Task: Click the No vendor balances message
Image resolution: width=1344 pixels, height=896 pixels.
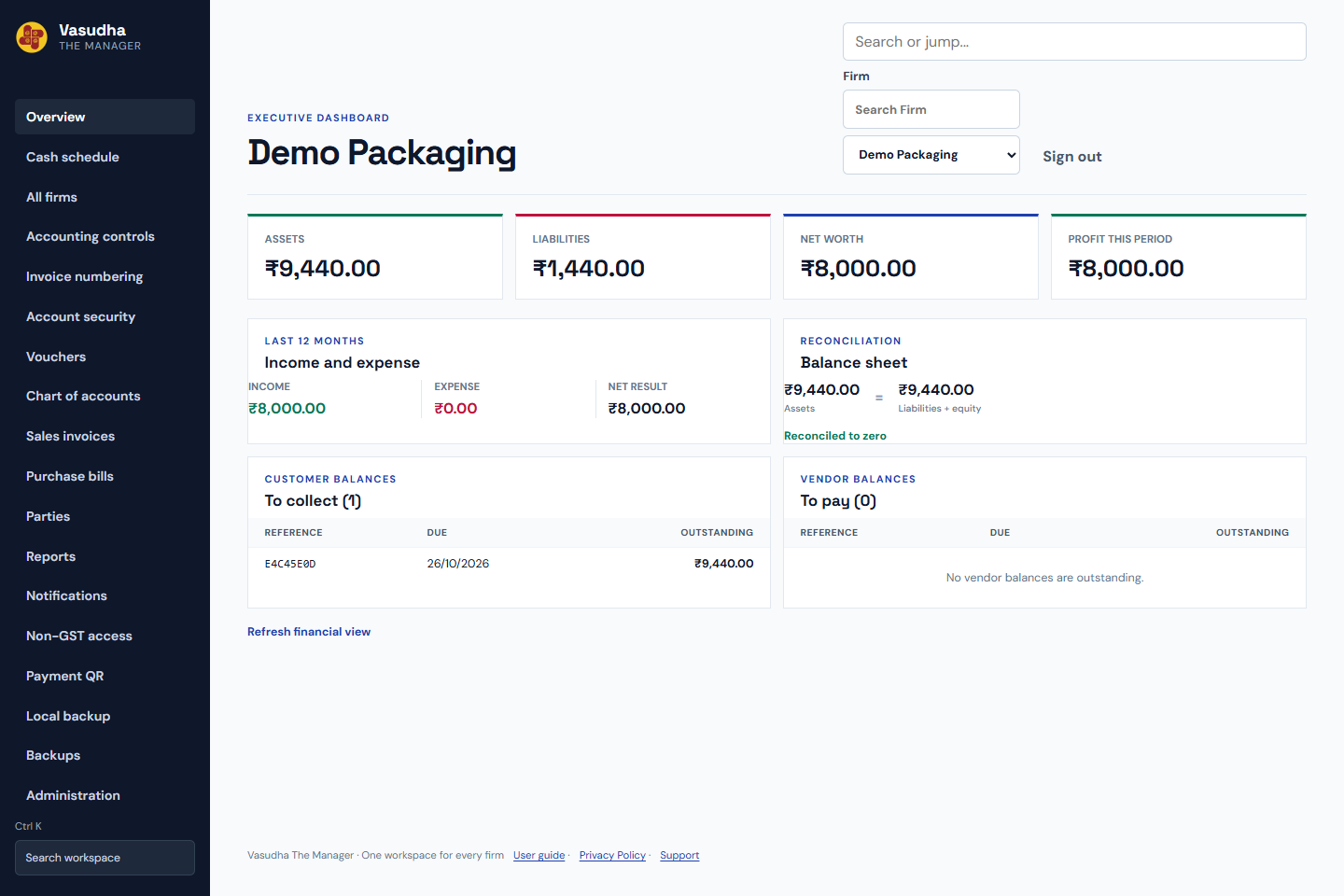Action: pos(1044,578)
